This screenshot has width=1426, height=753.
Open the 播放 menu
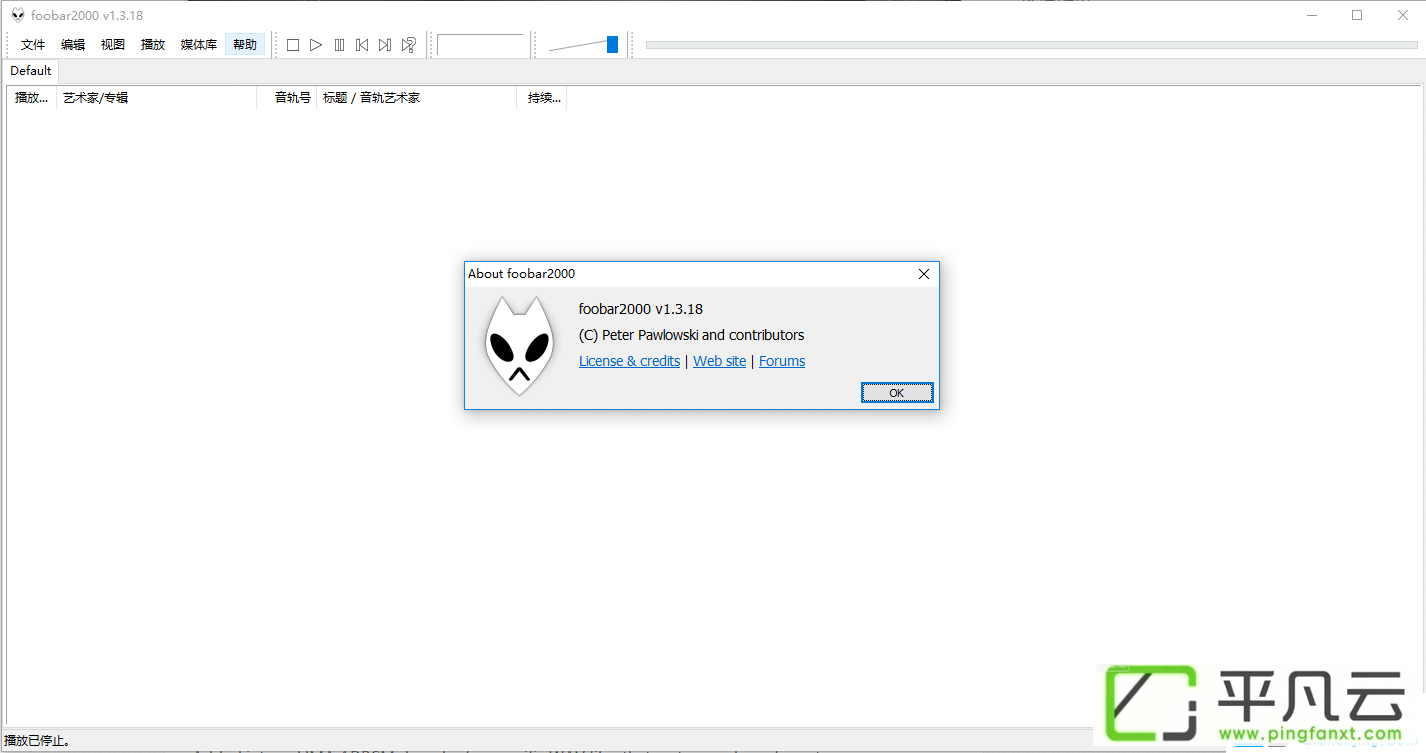pos(153,45)
